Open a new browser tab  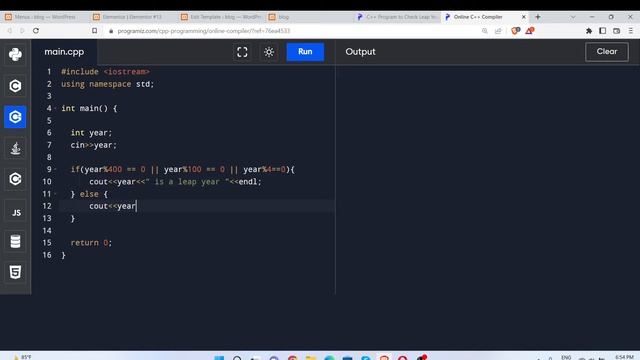538,17
